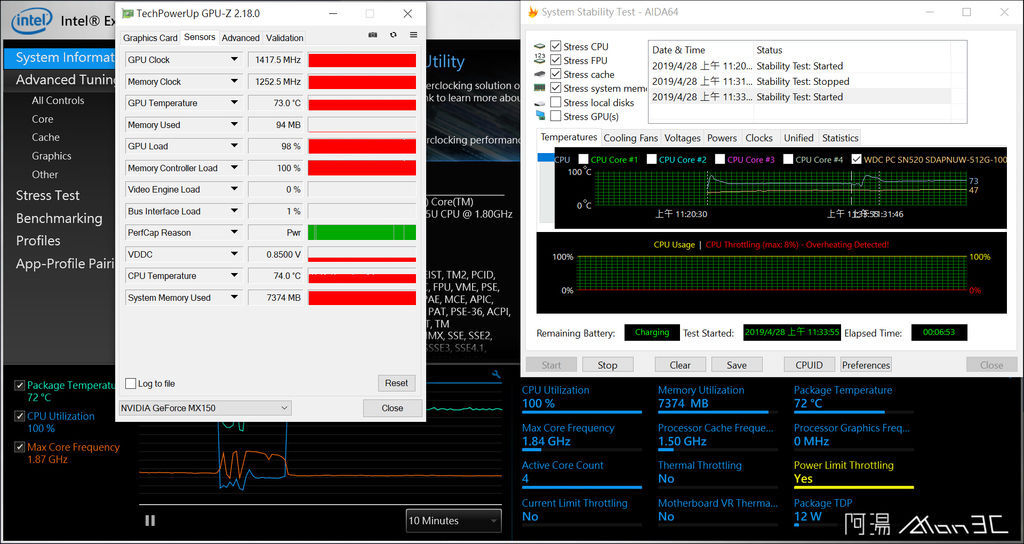This screenshot has height=544, width=1024.
Task: Click Close button in GPU-Z window
Action: 392,408
